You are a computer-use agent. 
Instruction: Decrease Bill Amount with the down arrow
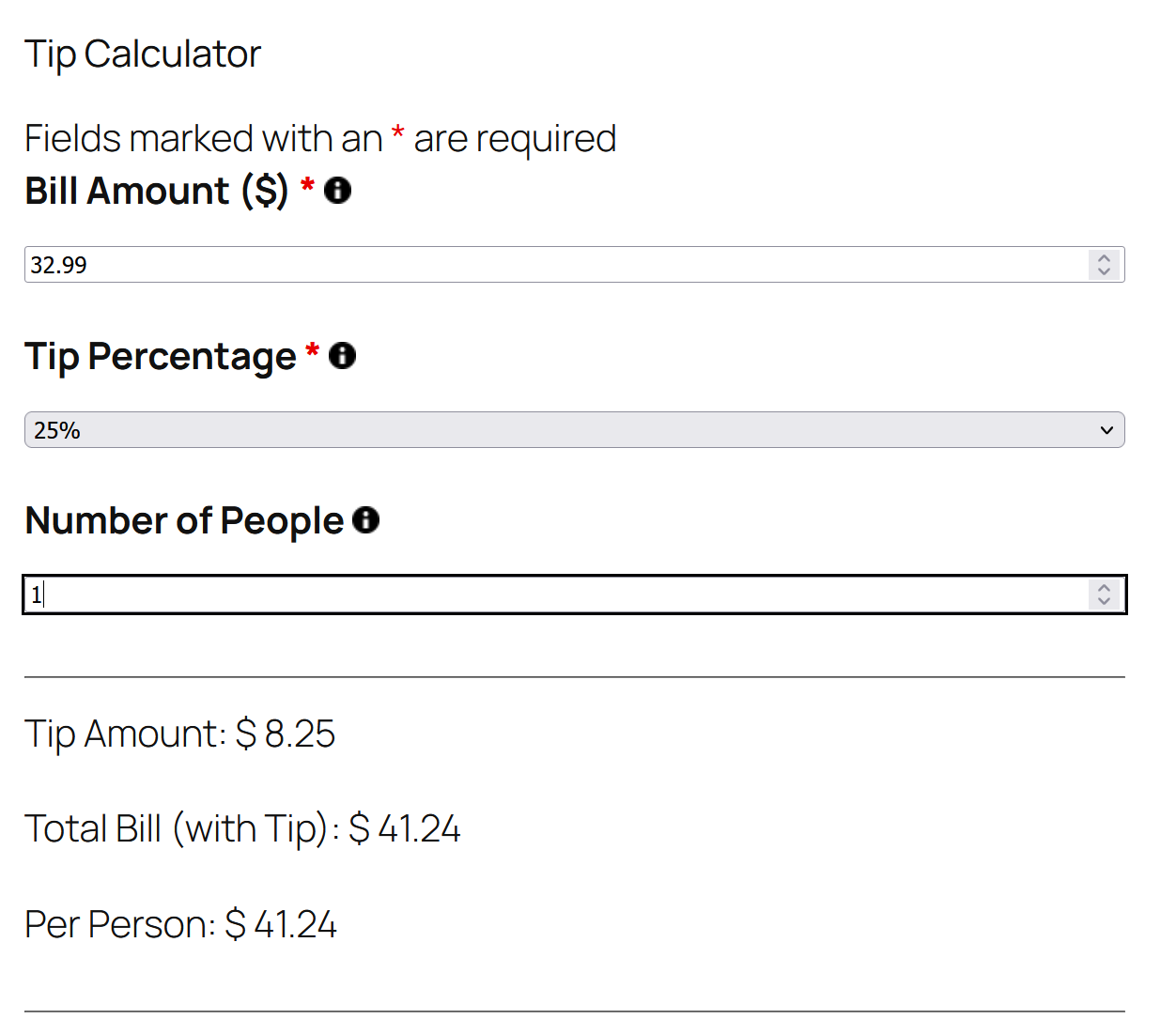coord(1104,271)
